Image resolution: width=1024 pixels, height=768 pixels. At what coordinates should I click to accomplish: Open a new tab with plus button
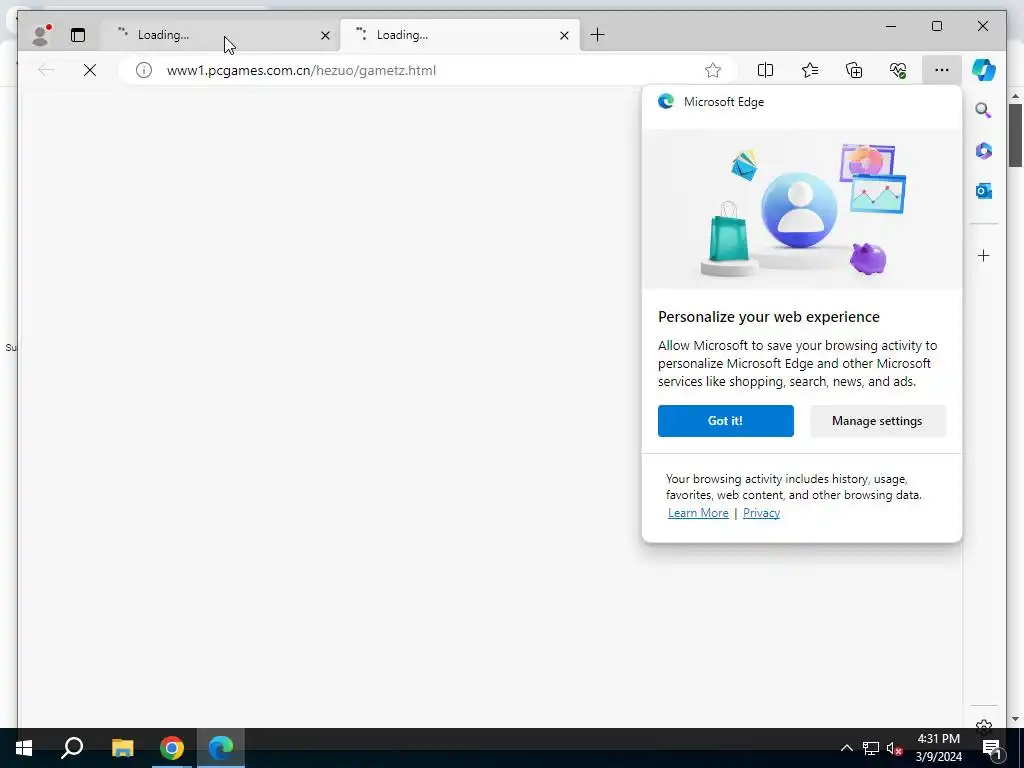tap(597, 35)
